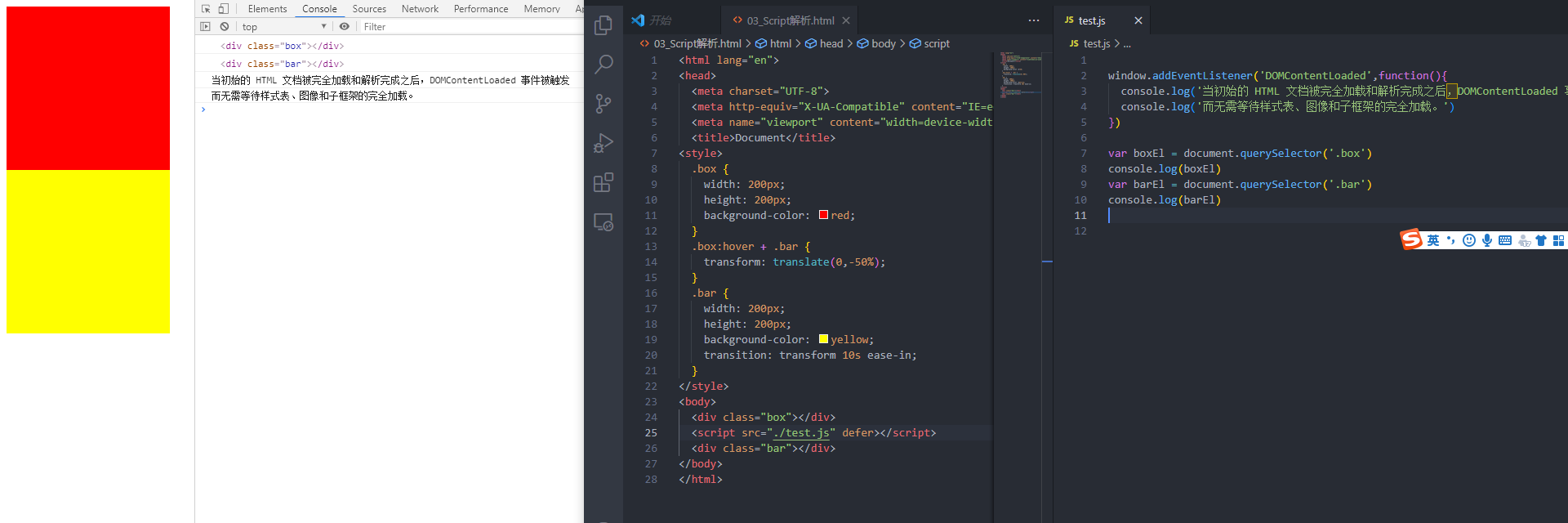The height and width of the screenshot is (523, 1568).
Task: Click the Sogou input method S logo
Action: click(x=1412, y=239)
